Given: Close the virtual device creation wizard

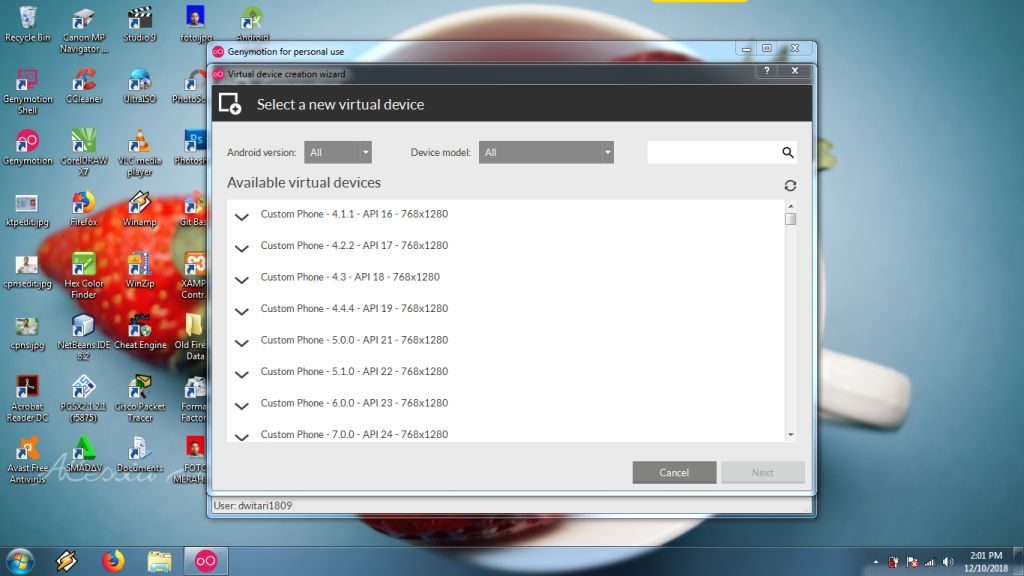Looking at the screenshot, I should 795,71.
